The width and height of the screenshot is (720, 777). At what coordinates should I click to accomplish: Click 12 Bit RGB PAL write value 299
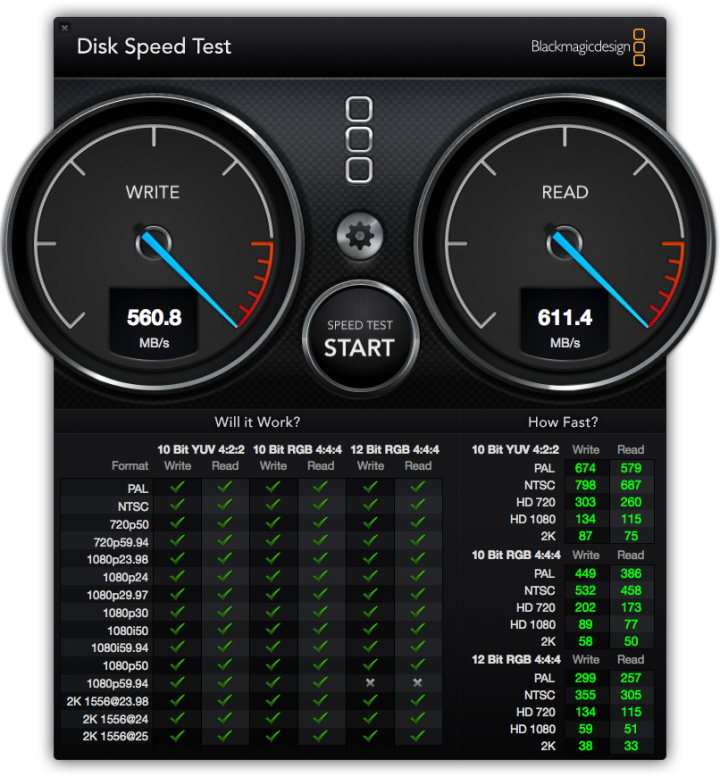[x=585, y=678]
